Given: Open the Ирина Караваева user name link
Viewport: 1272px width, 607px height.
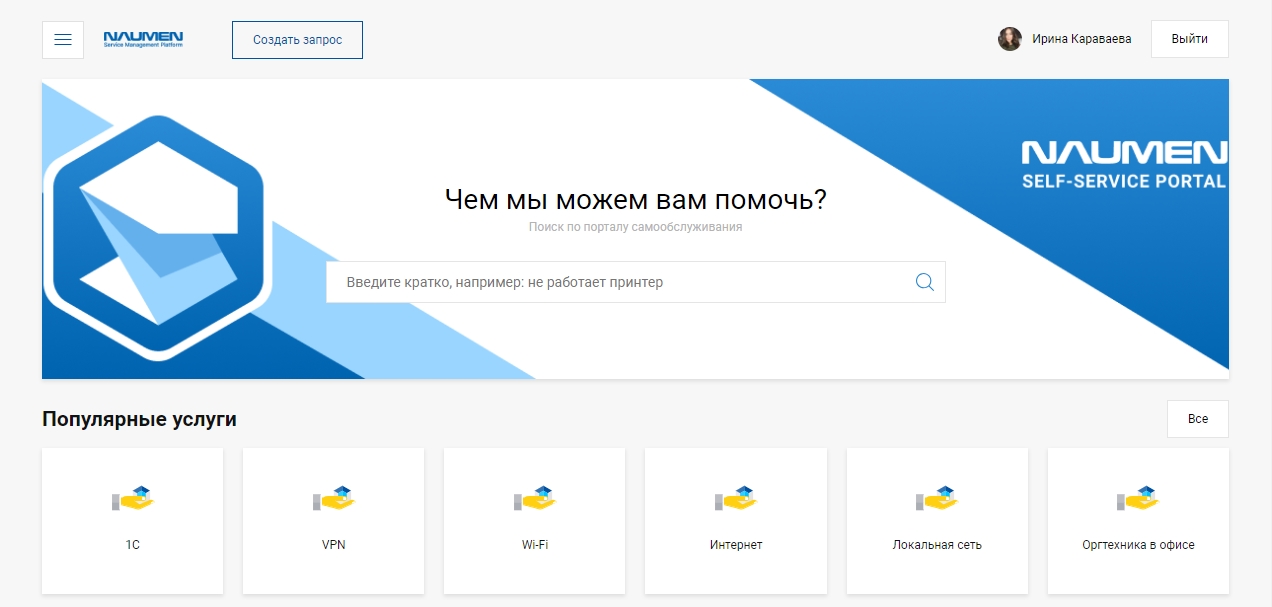Looking at the screenshot, I should point(1081,39).
